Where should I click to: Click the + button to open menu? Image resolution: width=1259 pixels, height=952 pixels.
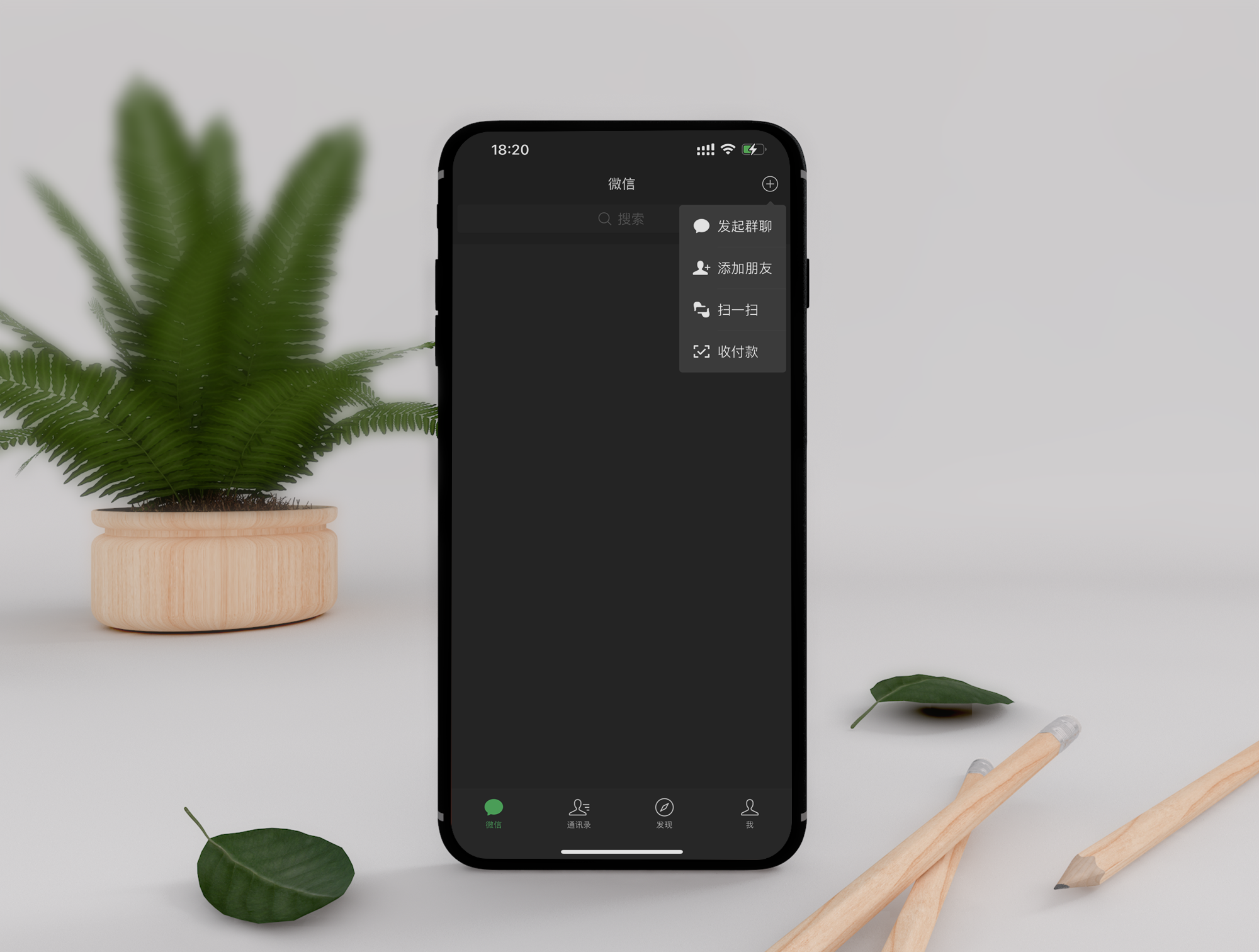click(x=770, y=183)
